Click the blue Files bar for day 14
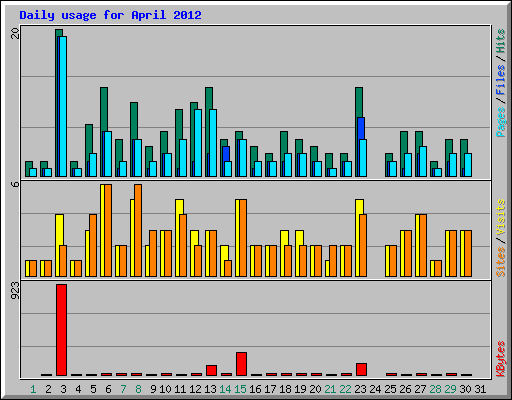512x400 pixels. (x=226, y=154)
